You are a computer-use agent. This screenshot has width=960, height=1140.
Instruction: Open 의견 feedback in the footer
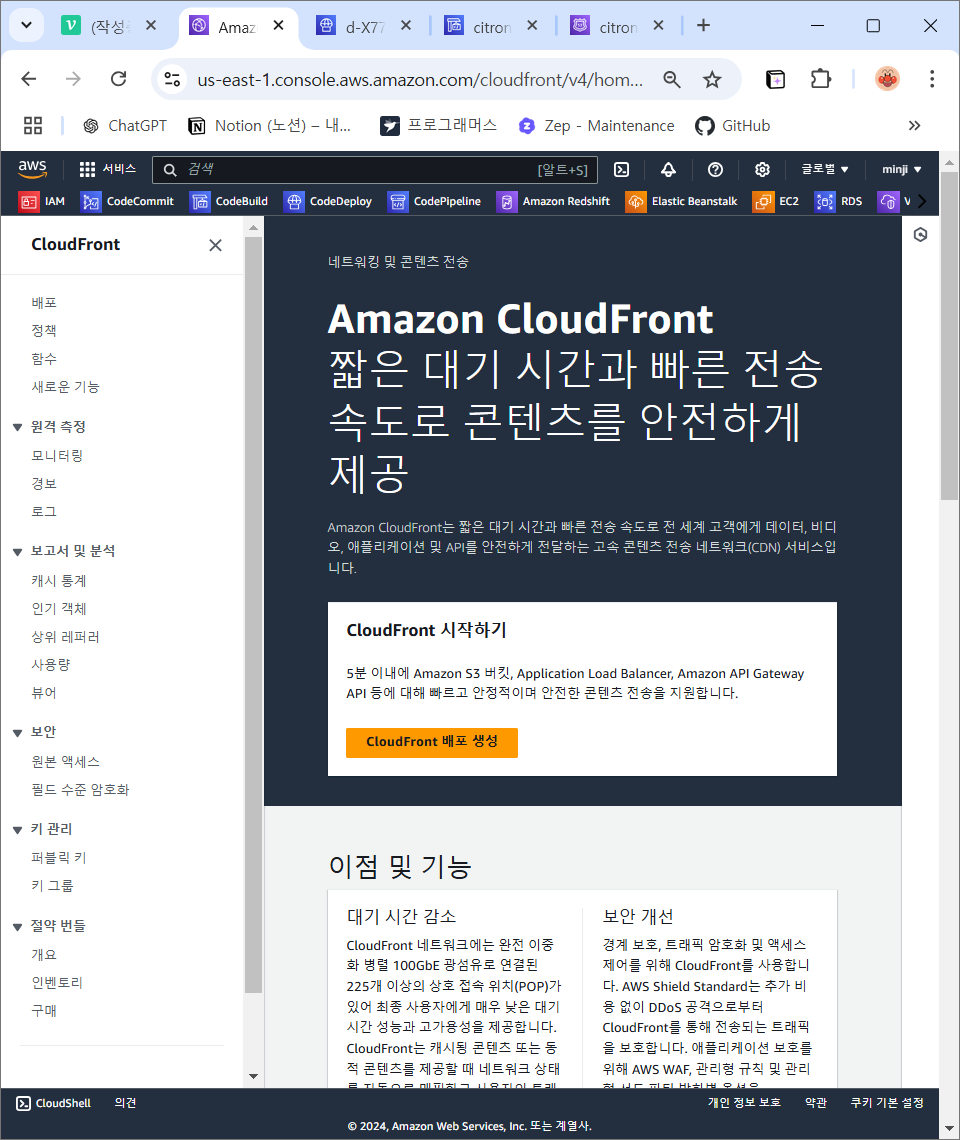point(125,1103)
